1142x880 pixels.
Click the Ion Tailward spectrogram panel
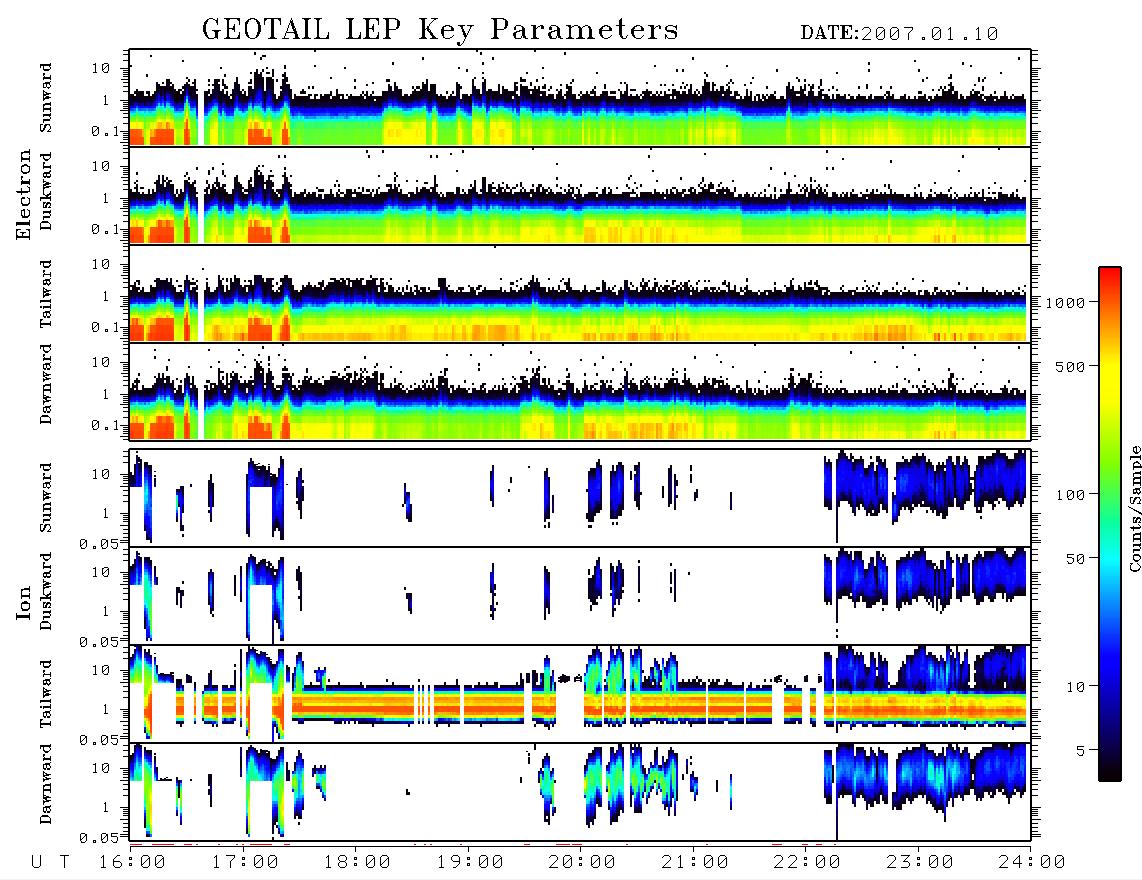[x=580, y=694]
